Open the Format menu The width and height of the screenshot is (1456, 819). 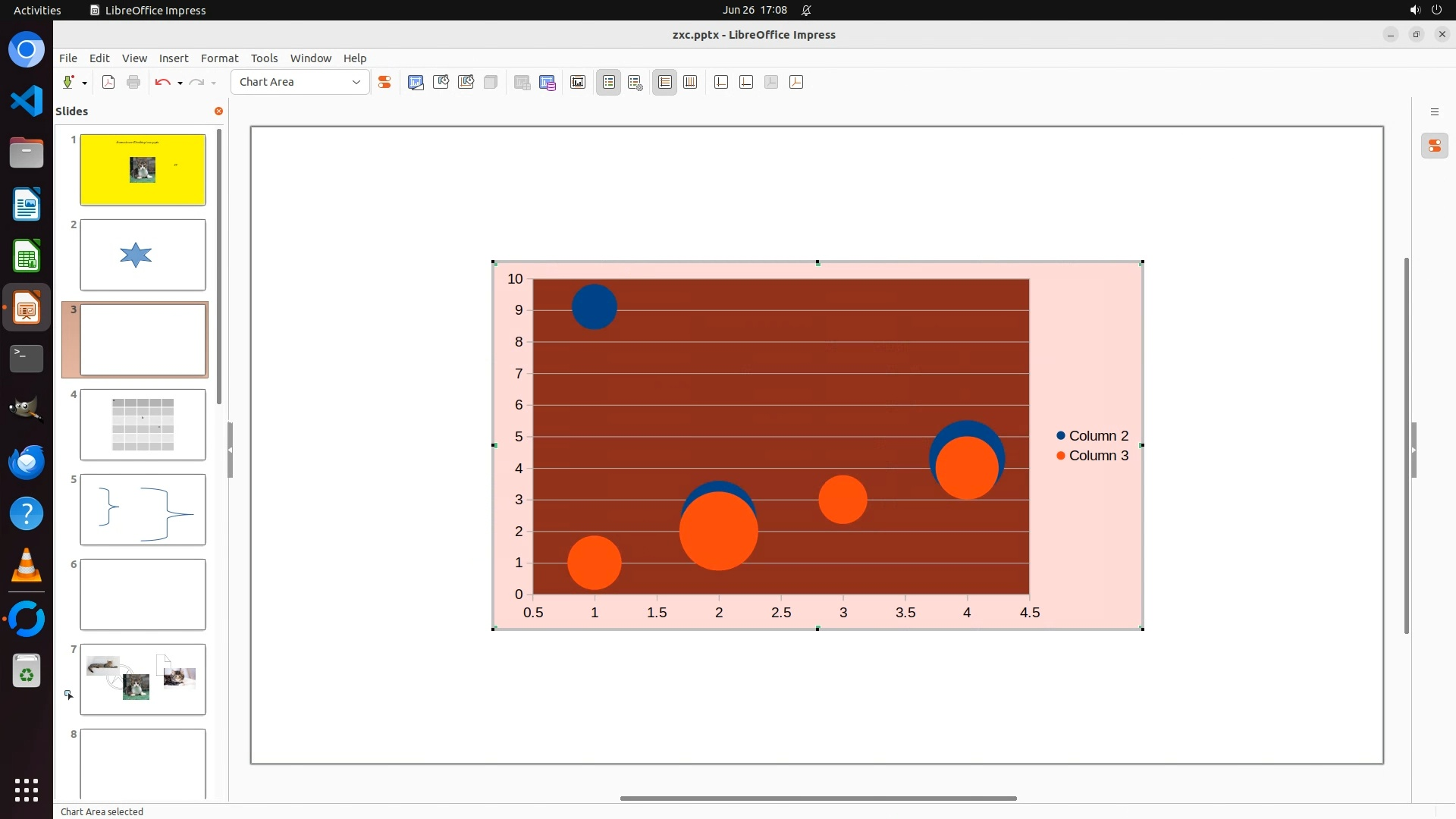[219, 58]
